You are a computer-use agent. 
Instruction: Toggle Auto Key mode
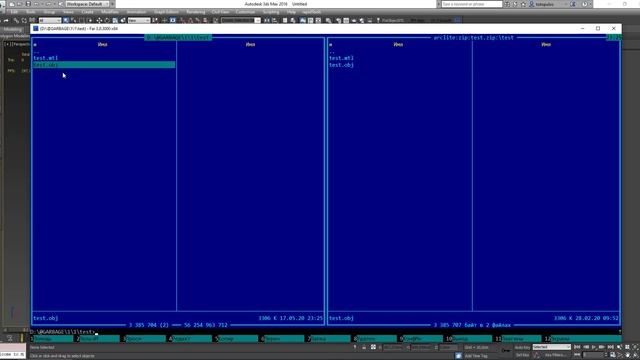coord(522,347)
